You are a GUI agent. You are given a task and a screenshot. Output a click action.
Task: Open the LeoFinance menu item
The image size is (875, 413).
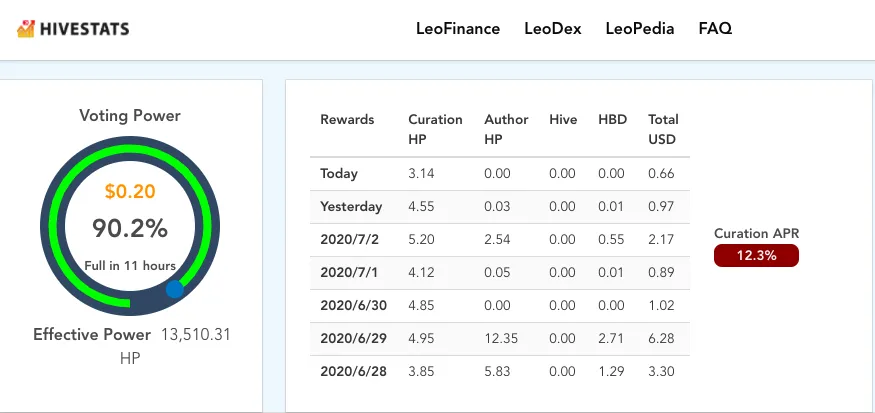click(x=458, y=28)
